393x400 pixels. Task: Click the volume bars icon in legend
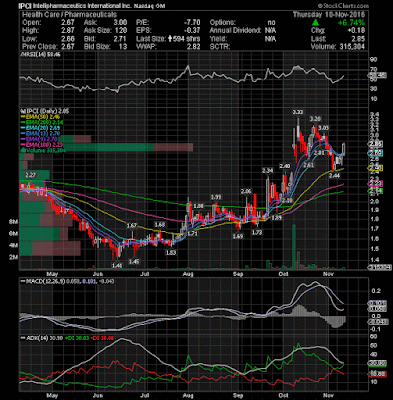click(x=23, y=151)
